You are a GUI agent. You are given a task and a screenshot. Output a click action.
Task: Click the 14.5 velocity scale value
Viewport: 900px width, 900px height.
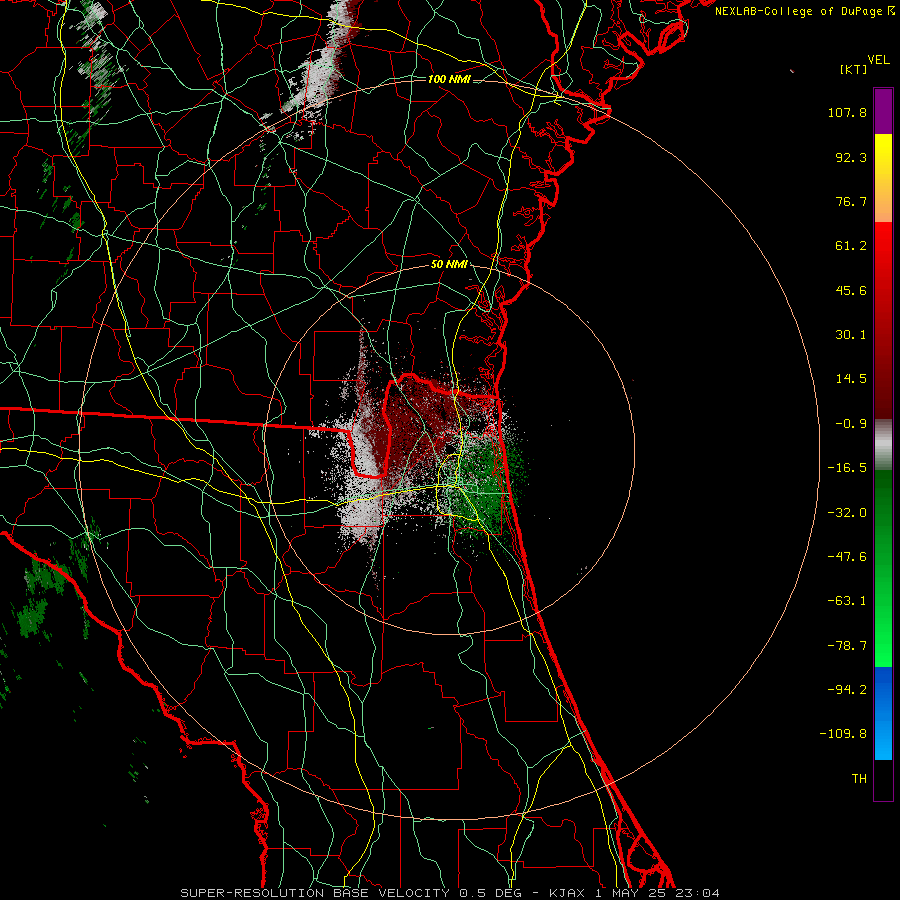851,379
